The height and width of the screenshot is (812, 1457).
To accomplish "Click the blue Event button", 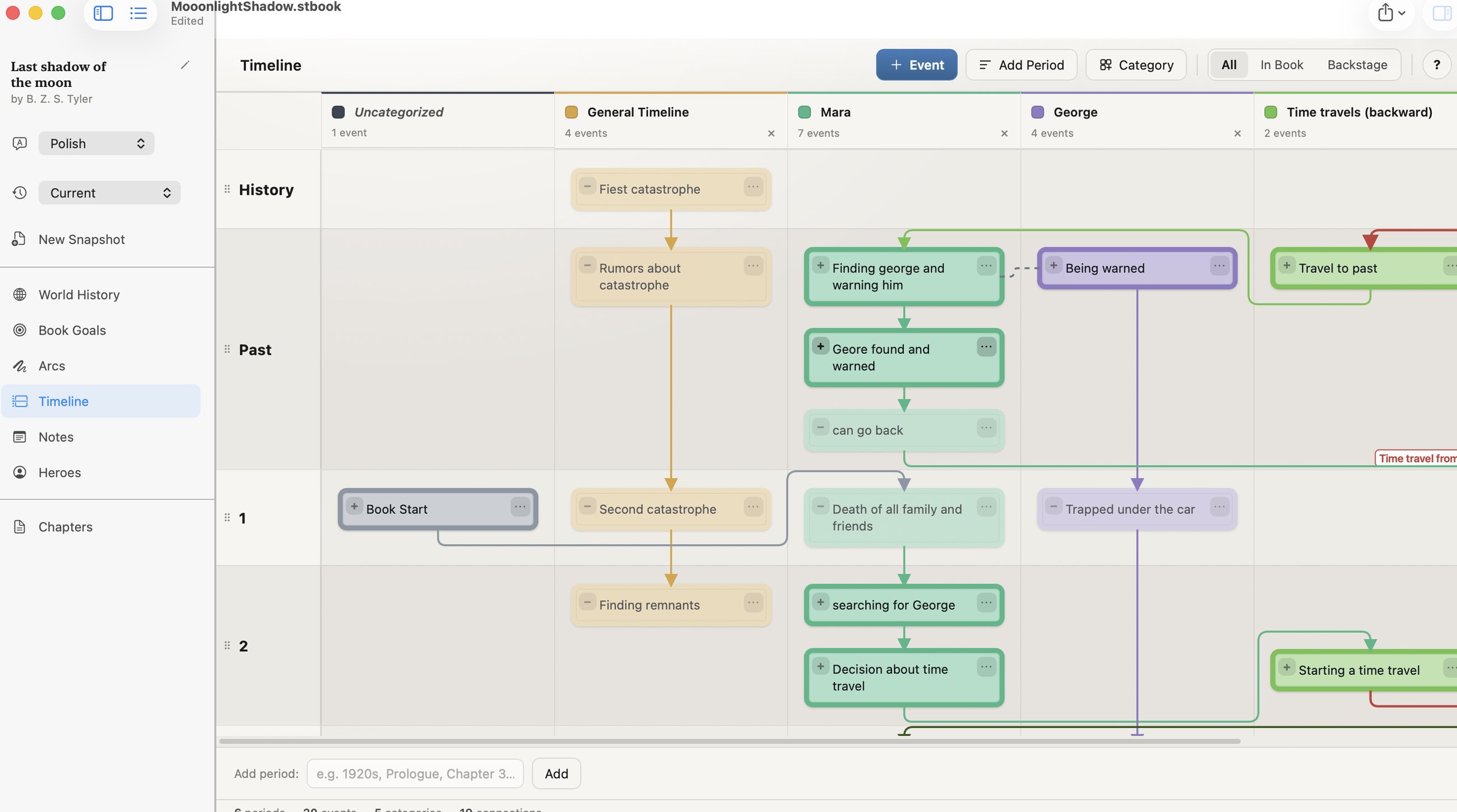I will tap(916, 65).
